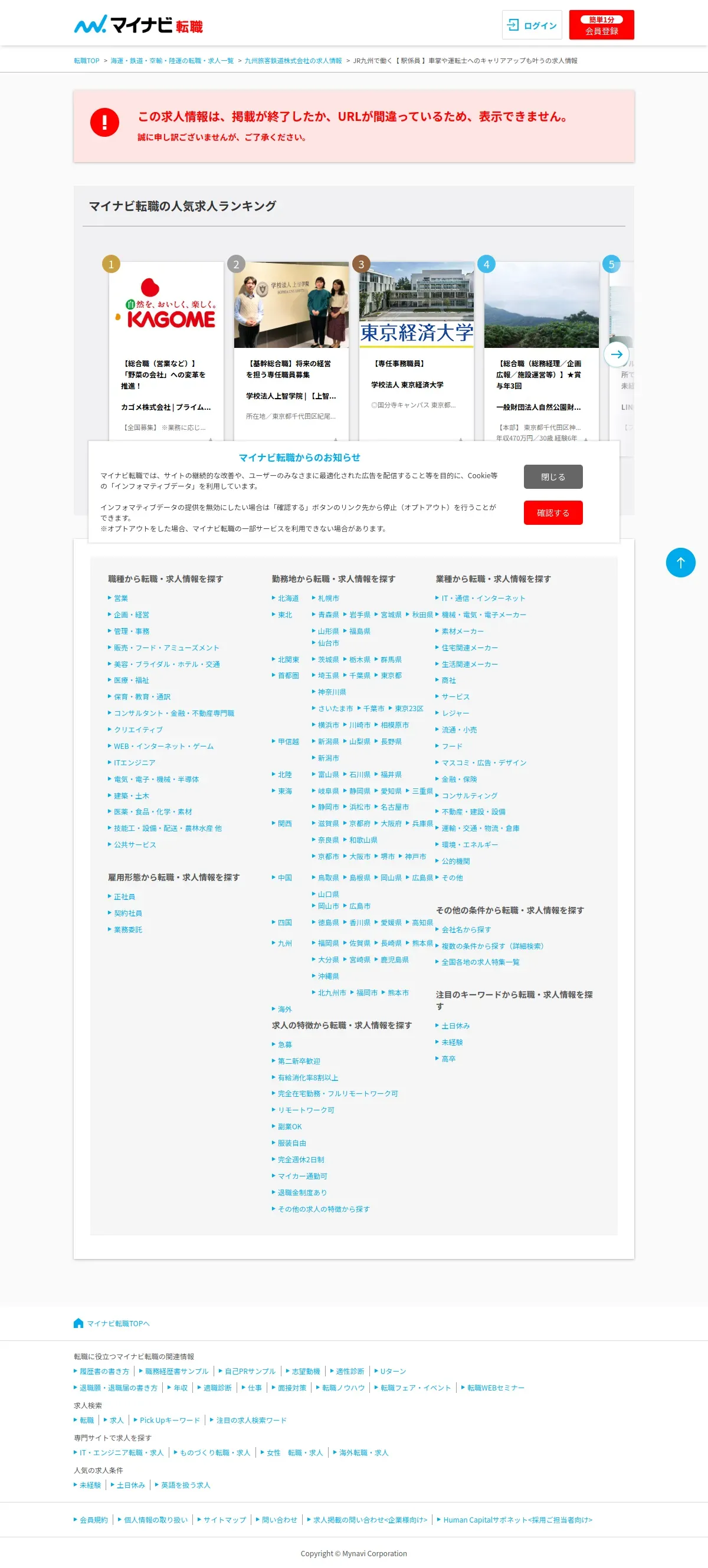
Task: Open 転職フェア・イベント footer link
Action: 415,1388
